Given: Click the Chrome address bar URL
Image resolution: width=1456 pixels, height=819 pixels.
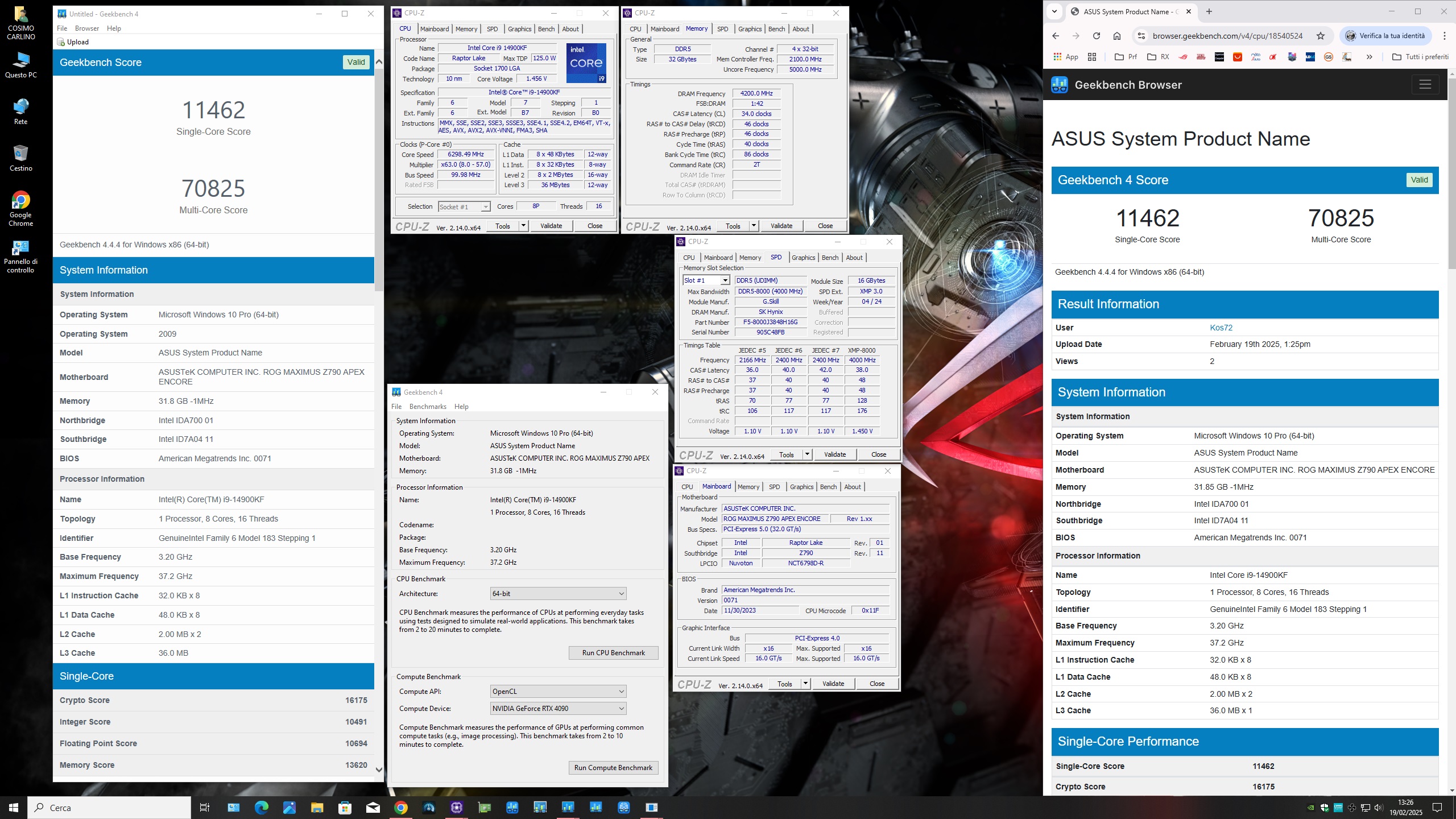Looking at the screenshot, I should [1227, 36].
